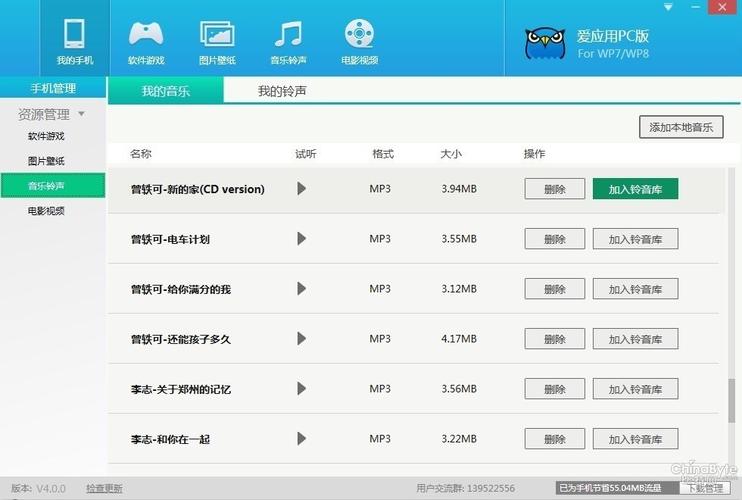Delete 曾轶可-还能孩子多久
Viewport: 742px width, 500px height.
point(555,339)
